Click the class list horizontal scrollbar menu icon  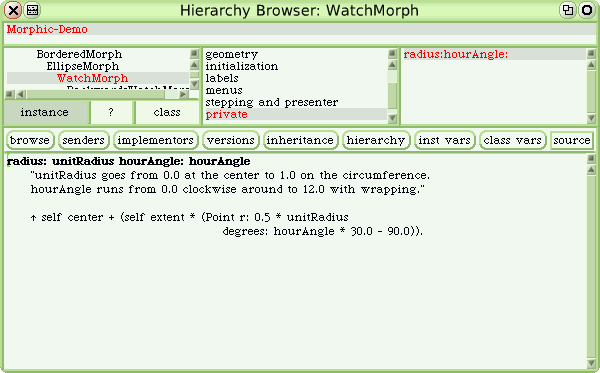10,94
